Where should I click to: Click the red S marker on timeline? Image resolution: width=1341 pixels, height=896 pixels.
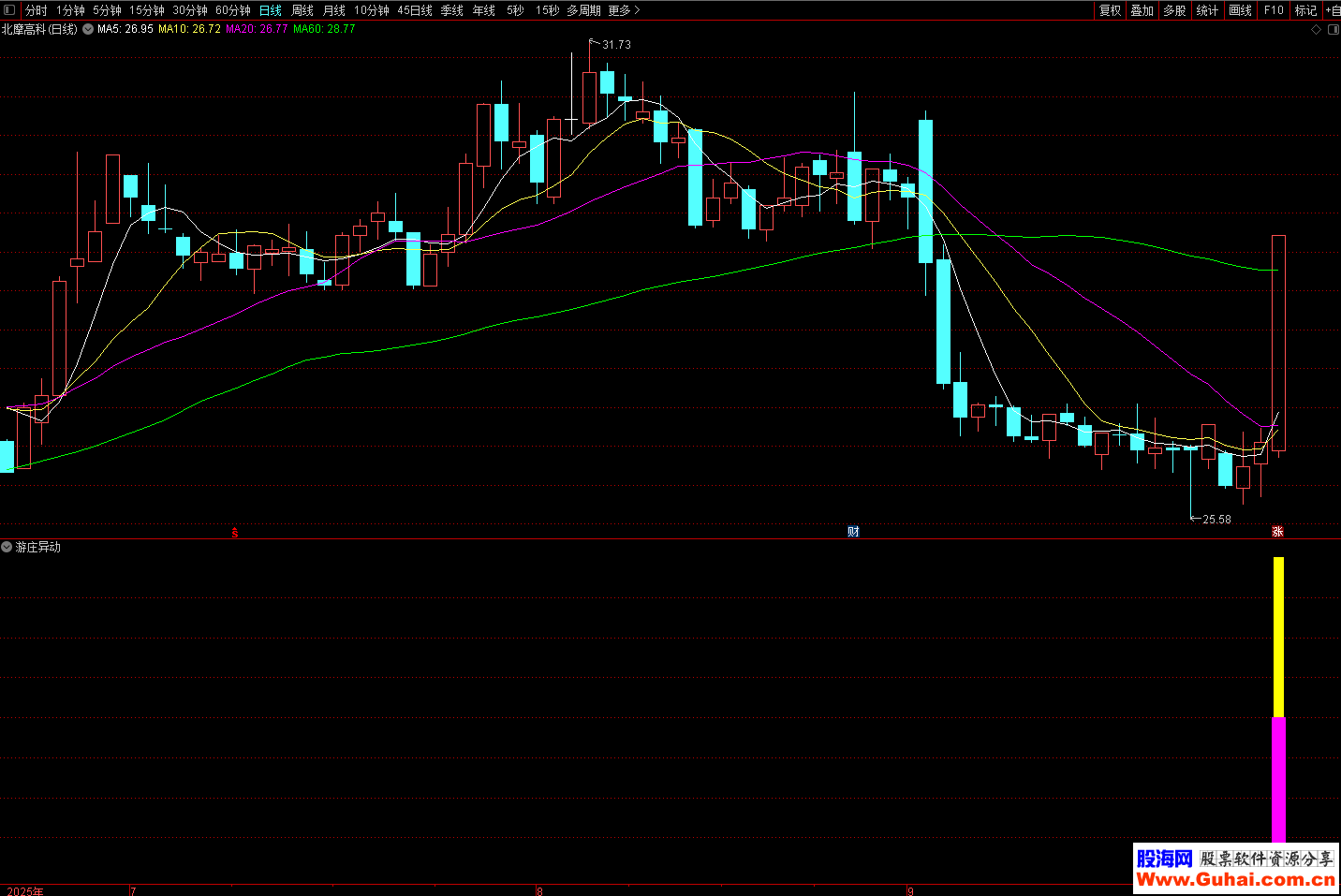(x=235, y=533)
